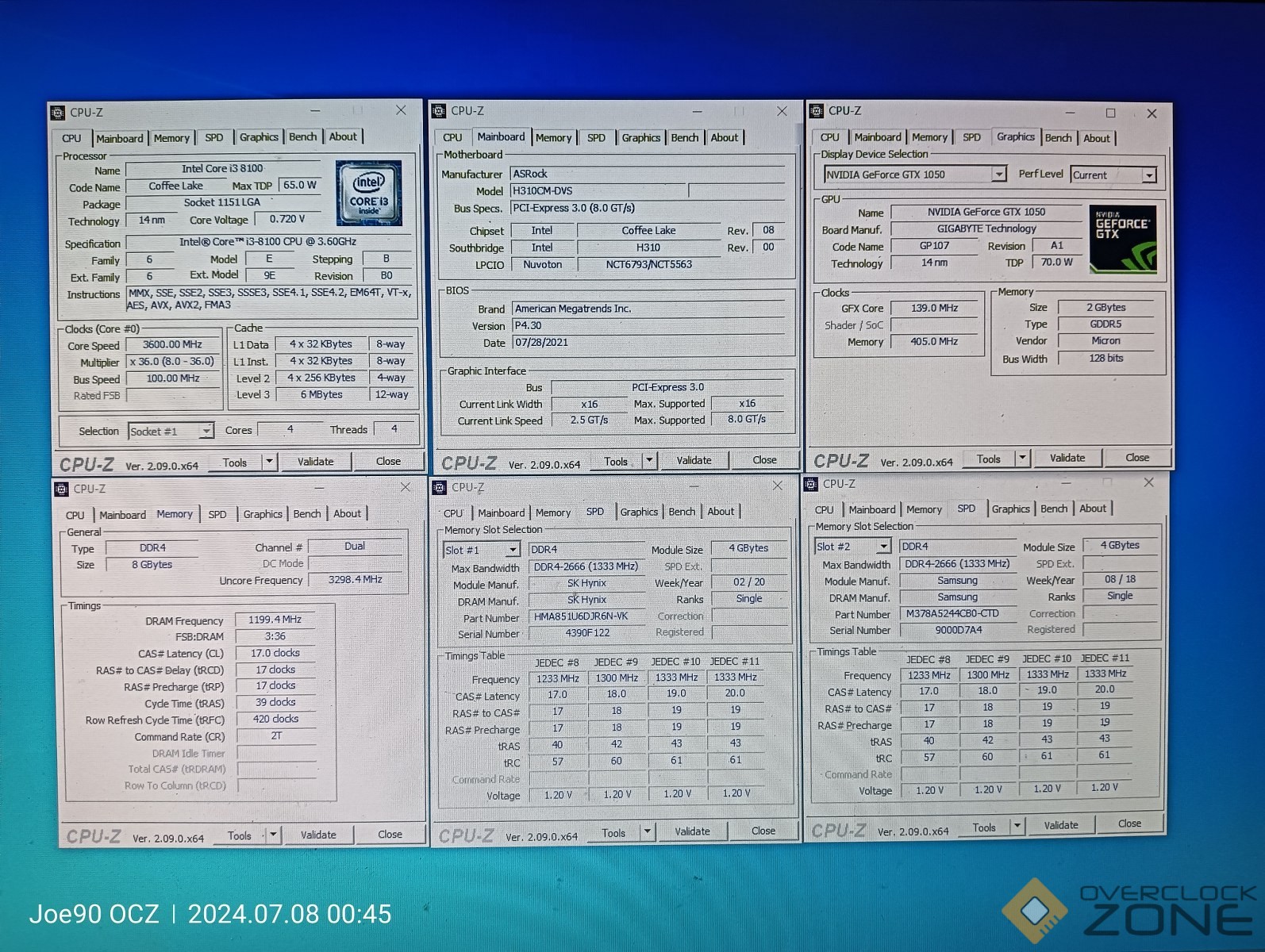Click Uncore Frequency 3298.4 MHz value

tap(356, 580)
